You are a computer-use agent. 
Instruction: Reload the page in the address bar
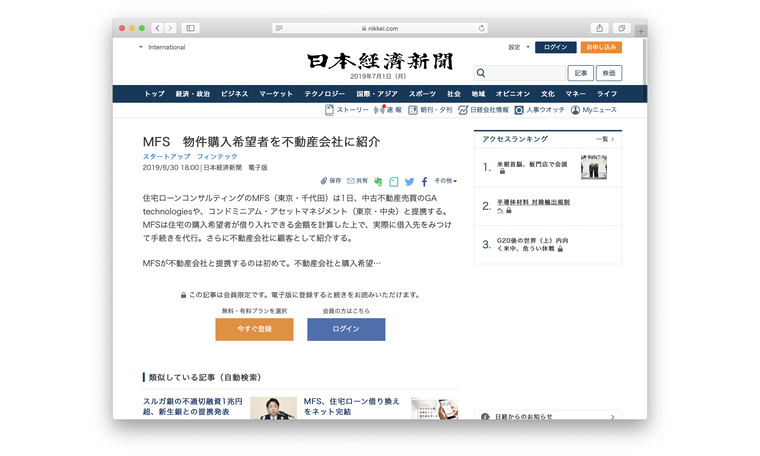click(x=482, y=28)
